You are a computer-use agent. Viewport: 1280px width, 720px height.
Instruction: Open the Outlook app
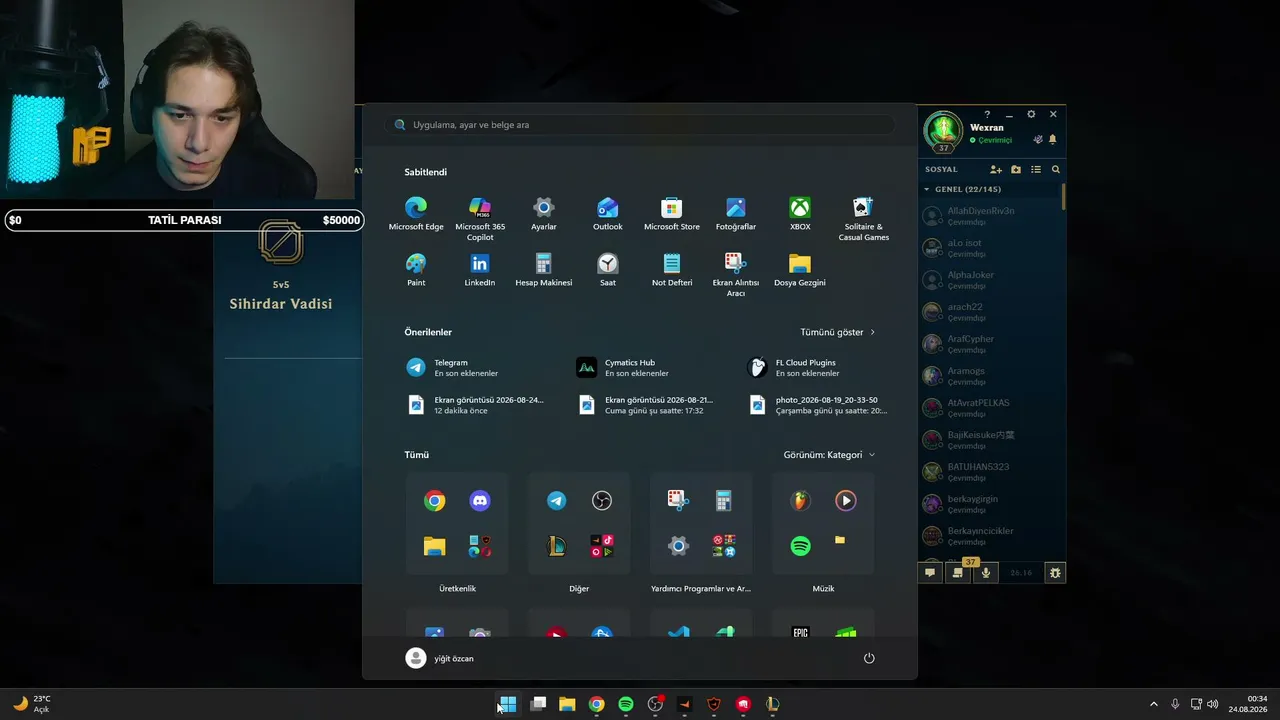coord(608,214)
